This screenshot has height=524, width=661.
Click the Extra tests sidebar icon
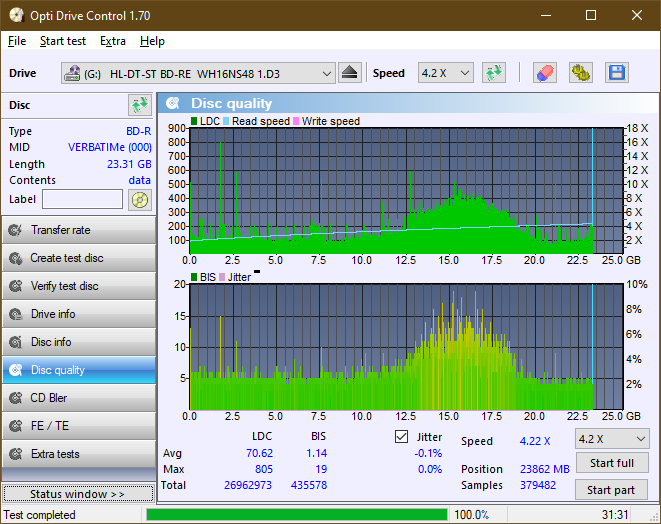tap(16, 454)
